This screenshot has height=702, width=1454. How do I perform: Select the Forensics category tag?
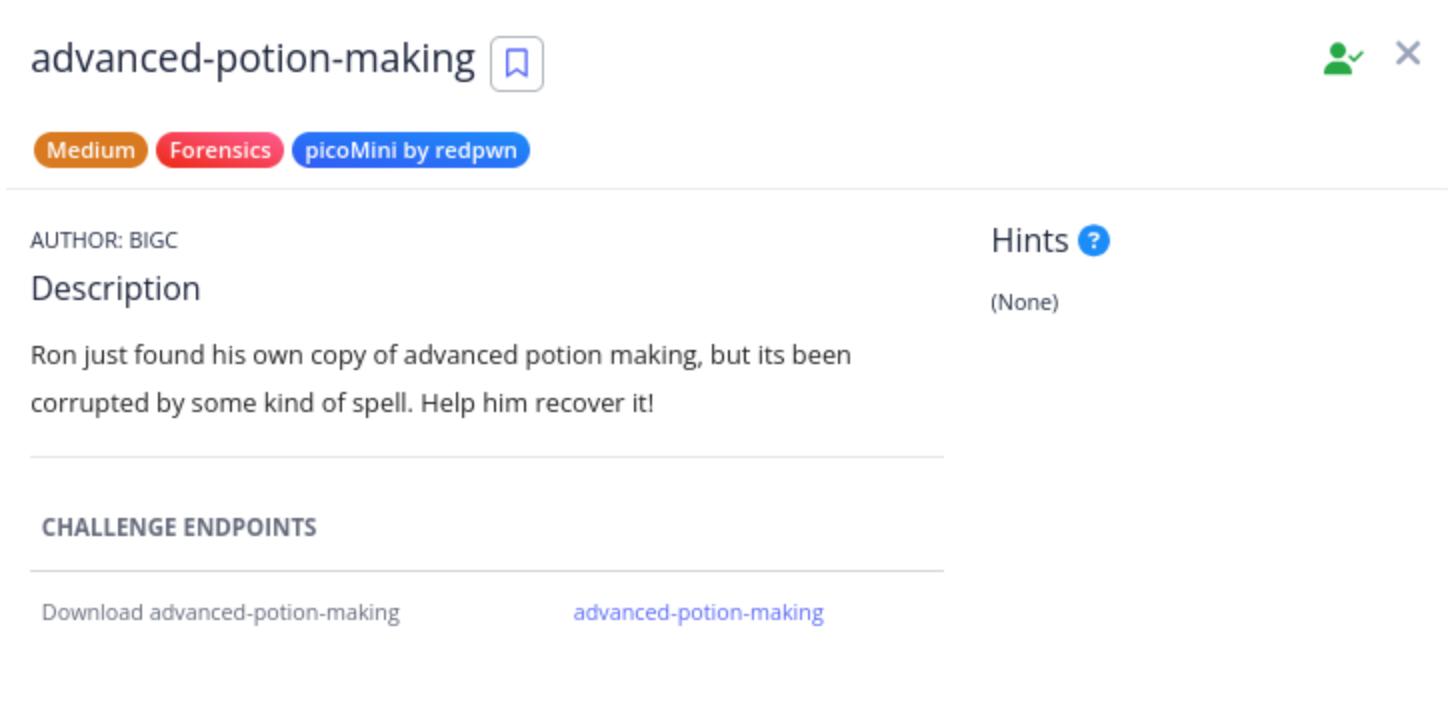[220, 150]
